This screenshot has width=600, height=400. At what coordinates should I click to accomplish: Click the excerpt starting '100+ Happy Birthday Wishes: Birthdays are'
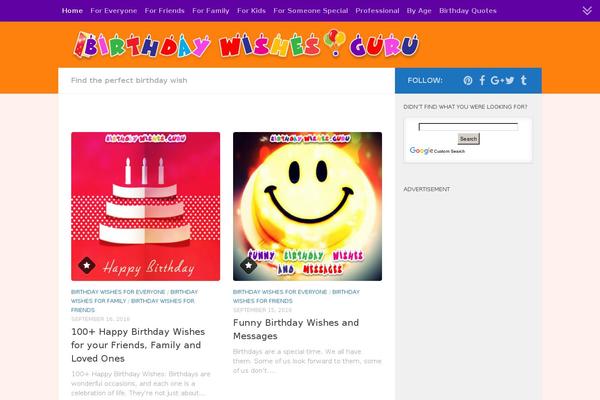[x=141, y=383]
